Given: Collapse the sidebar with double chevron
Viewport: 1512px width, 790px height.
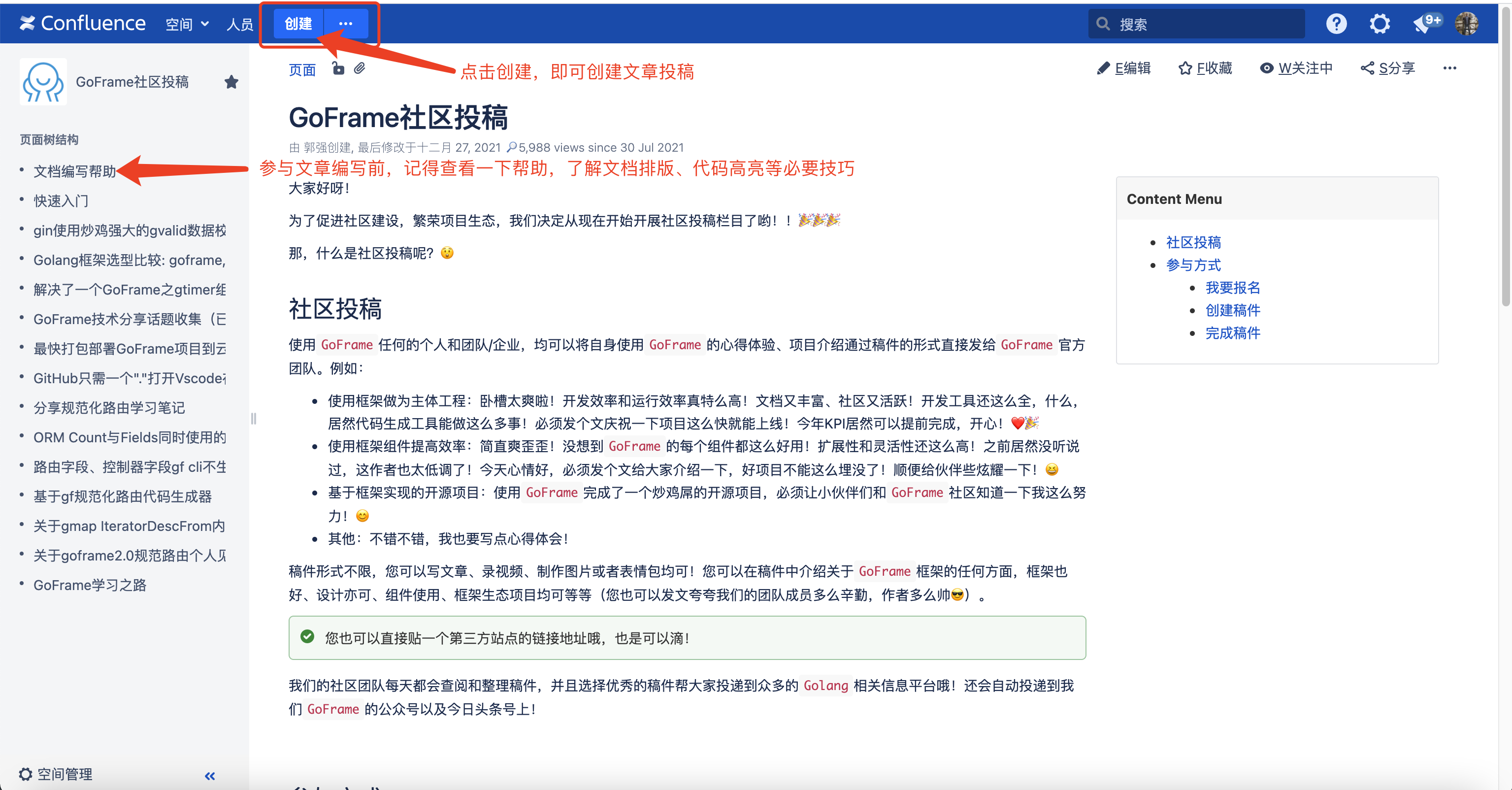Looking at the screenshot, I should click(x=209, y=775).
